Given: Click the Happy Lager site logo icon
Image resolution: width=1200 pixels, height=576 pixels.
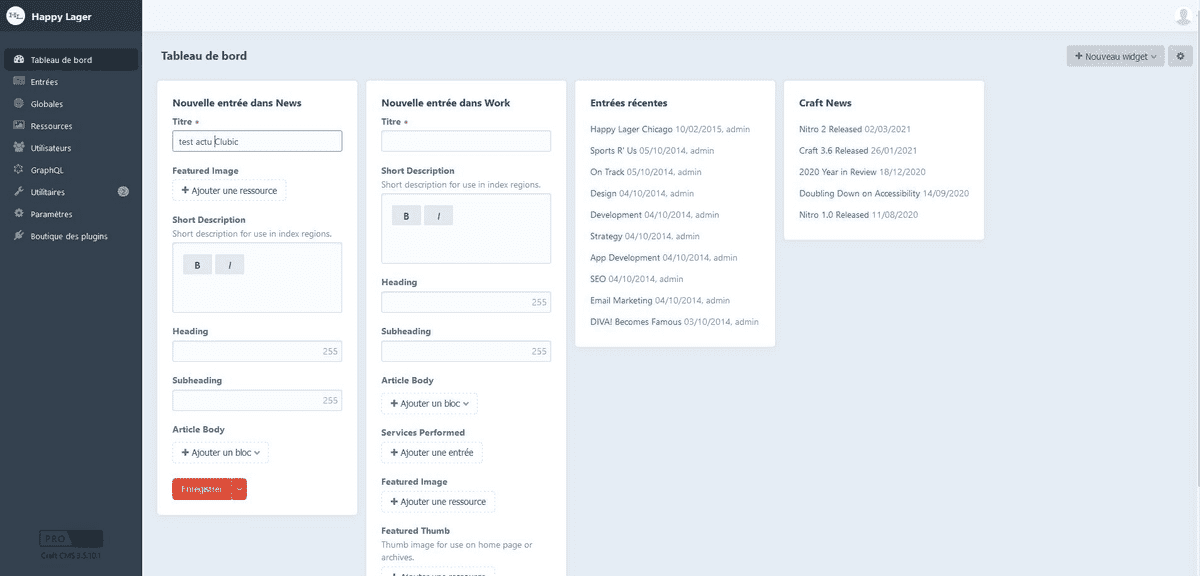Looking at the screenshot, I should (15, 15).
